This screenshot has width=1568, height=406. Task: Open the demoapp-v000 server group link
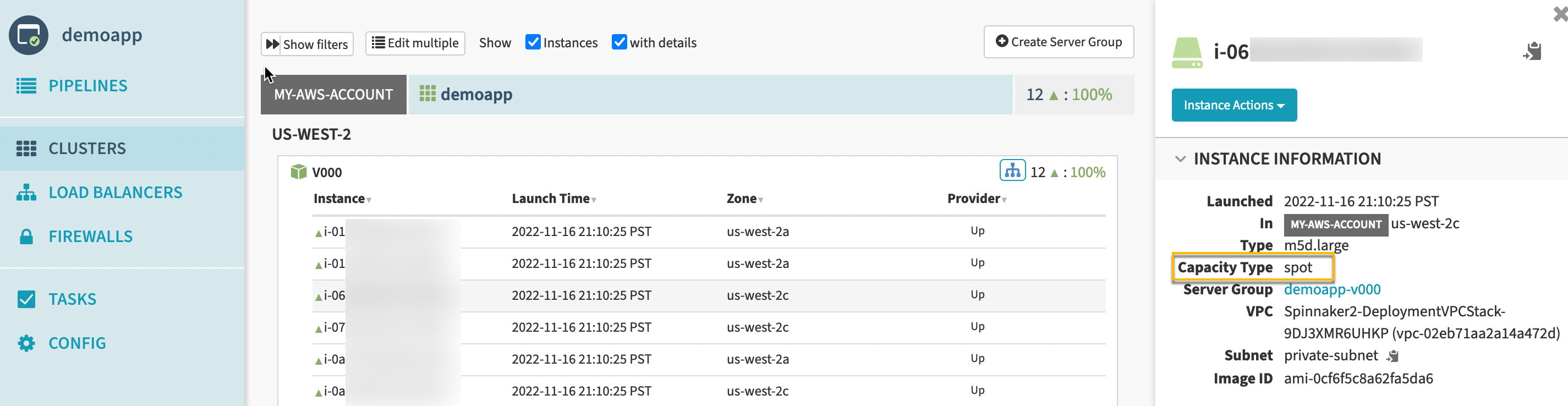click(1332, 289)
